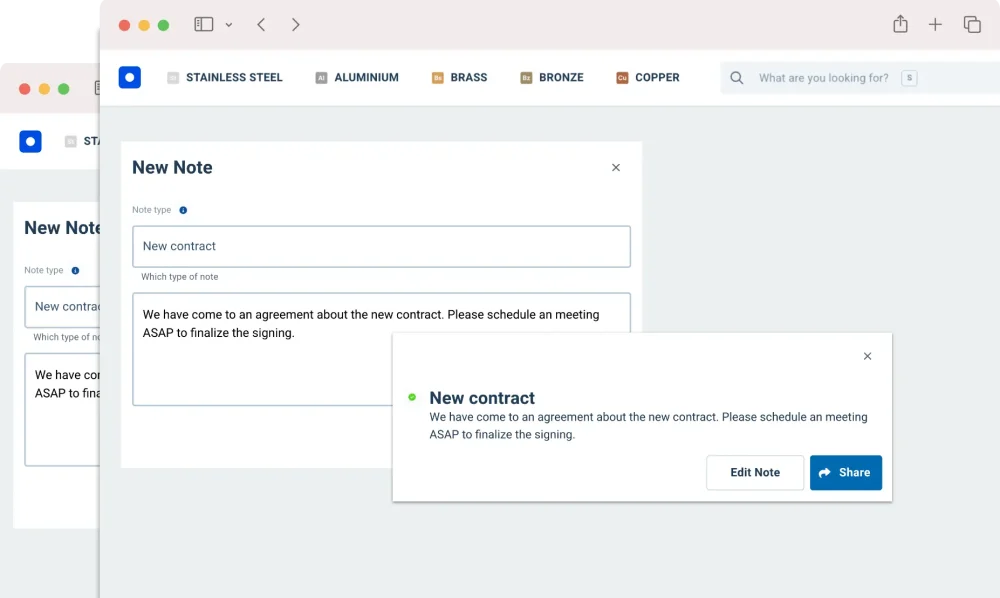Choose Copper in the navigation bar
Viewport: 1000px width, 598px height.
click(x=648, y=78)
